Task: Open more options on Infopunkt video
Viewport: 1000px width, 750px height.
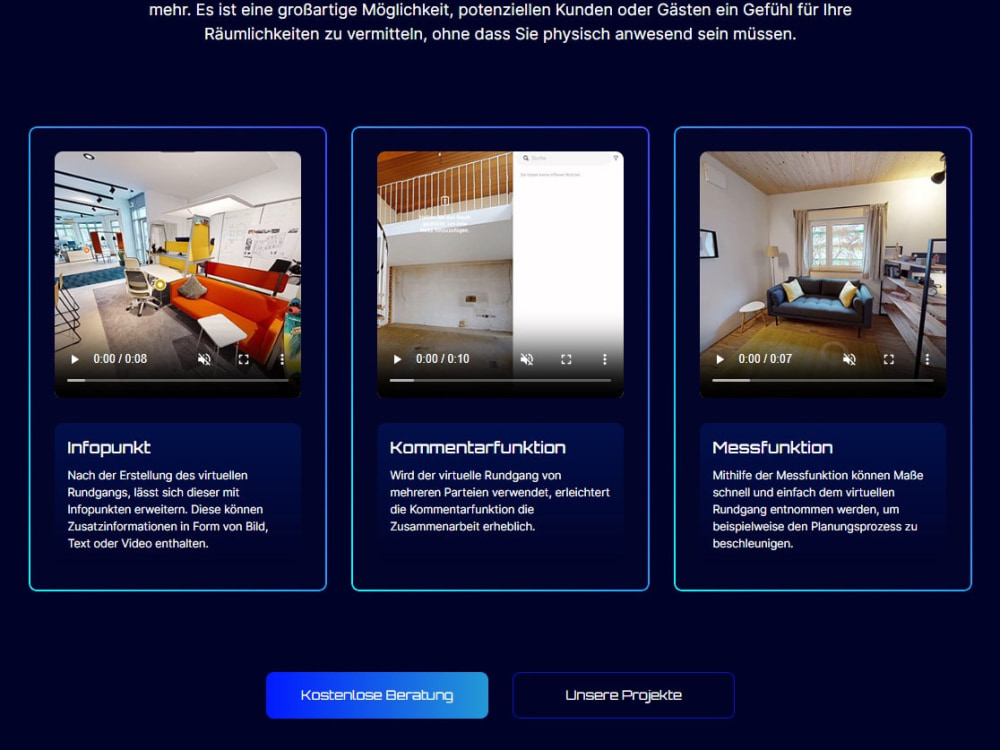Action: tap(282, 359)
